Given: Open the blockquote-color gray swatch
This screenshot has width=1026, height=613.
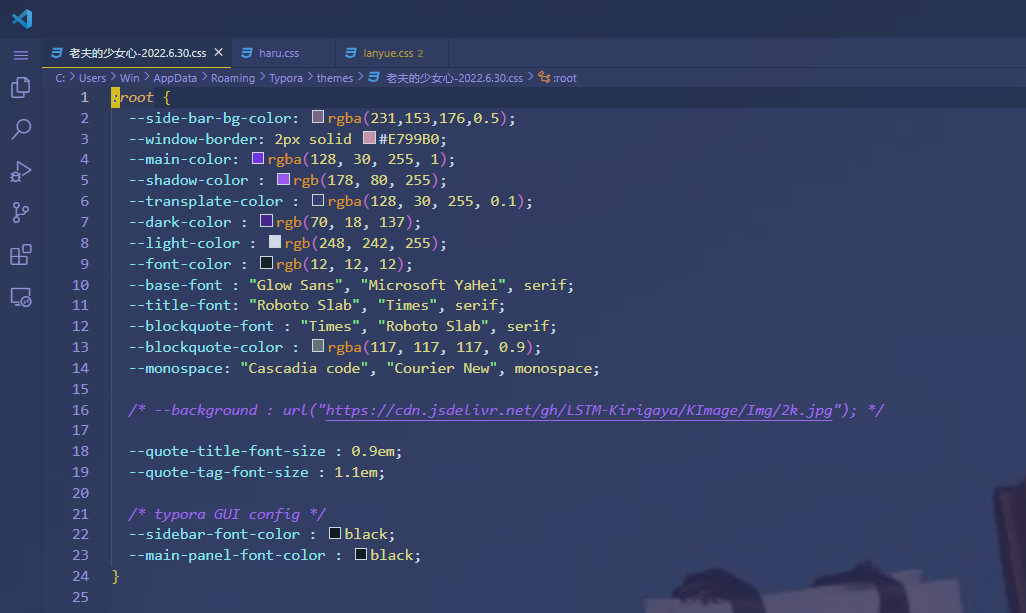Looking at the screenshot, I should click(318, 346).
